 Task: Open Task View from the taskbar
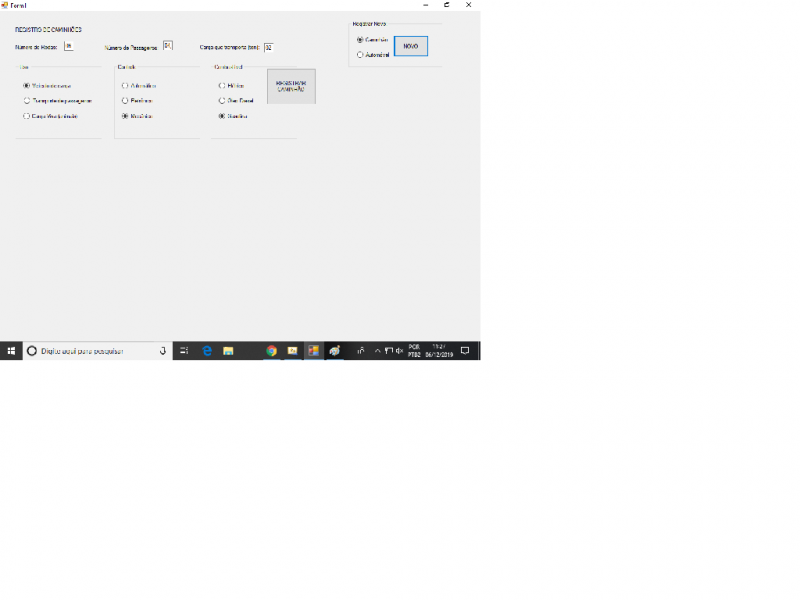coord(184,351)
